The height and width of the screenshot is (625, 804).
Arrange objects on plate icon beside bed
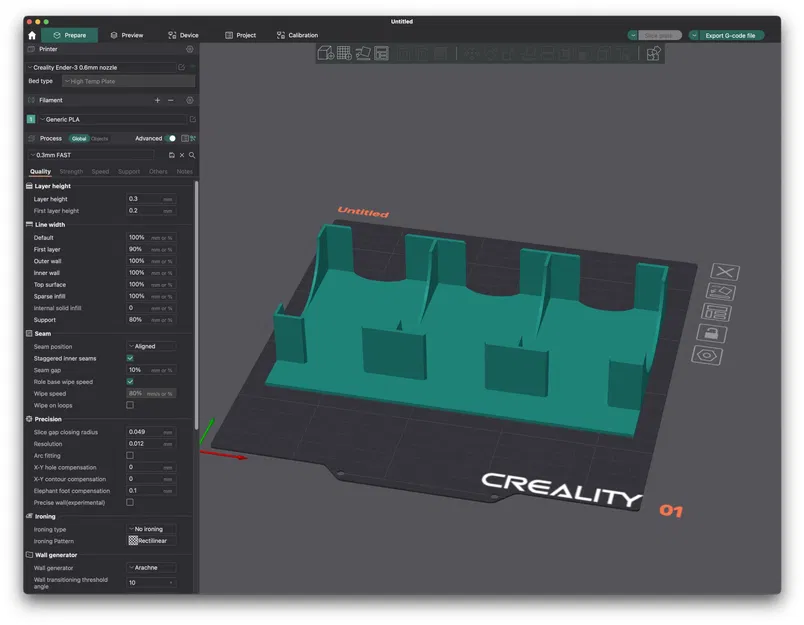click(716, 313)
